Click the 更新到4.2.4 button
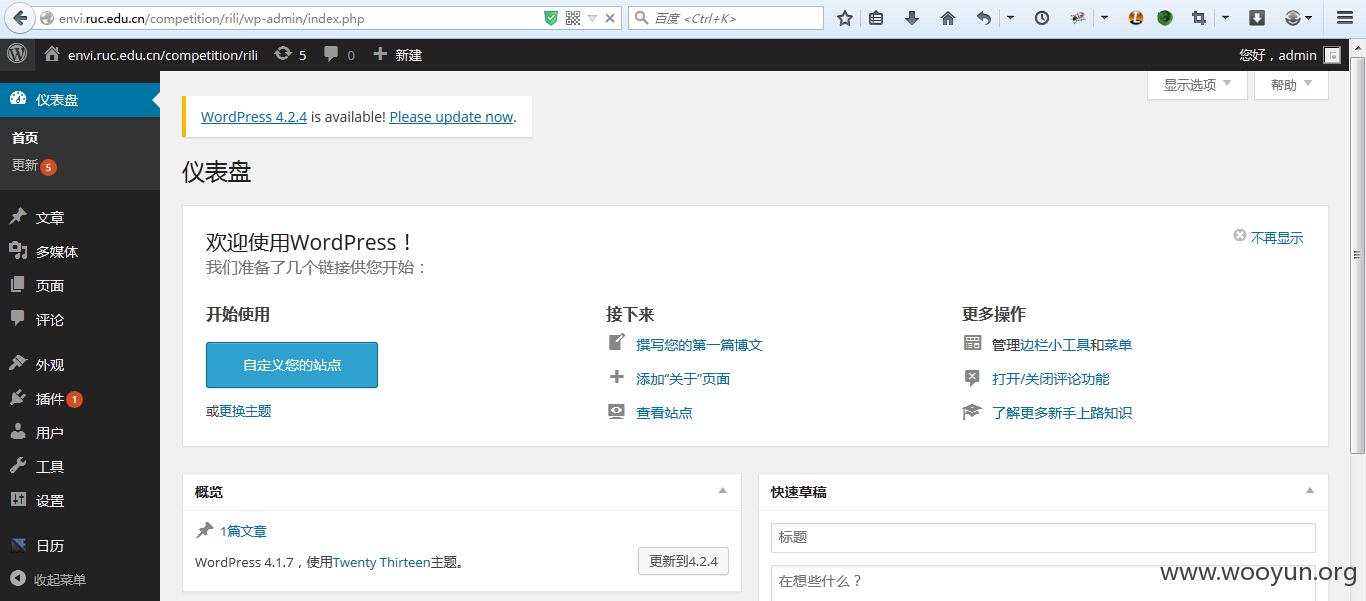Image resolution: width=1366 pixels, height=601 pixels. (683, 561)
